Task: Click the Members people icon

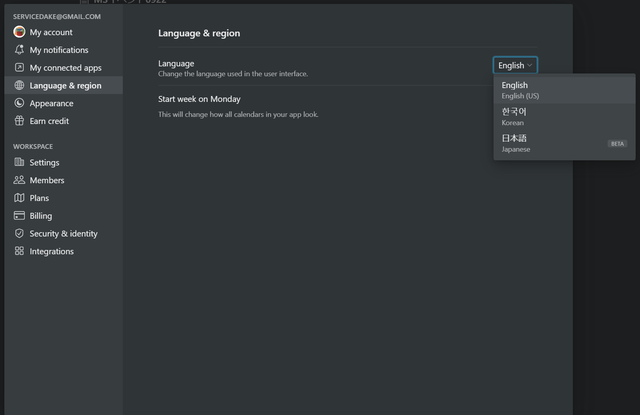Action: click(19, 180)
